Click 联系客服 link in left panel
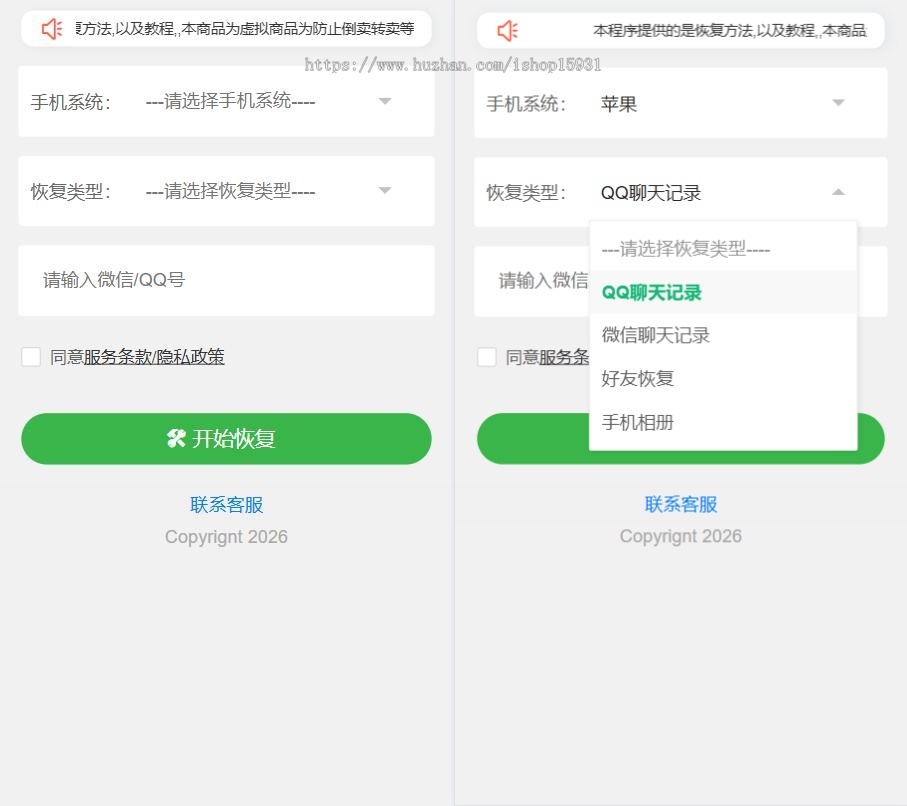The height and width of the screenshot is (806, 907). click(227, 505)
